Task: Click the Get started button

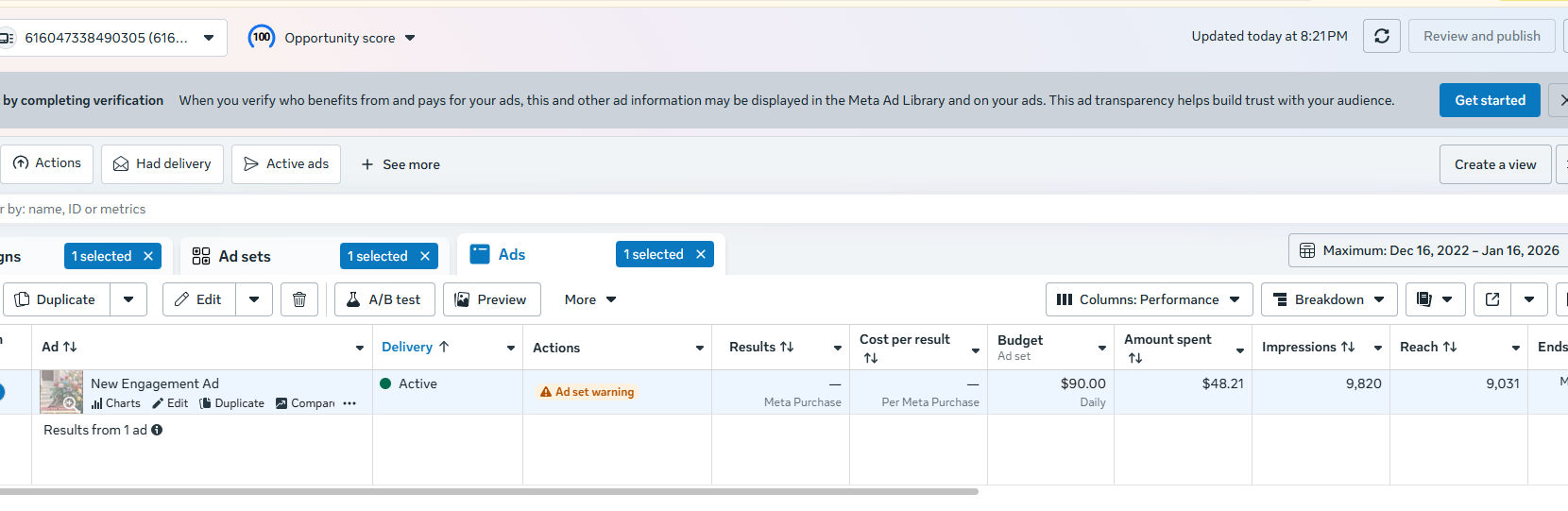Action: coord(1490,100)
